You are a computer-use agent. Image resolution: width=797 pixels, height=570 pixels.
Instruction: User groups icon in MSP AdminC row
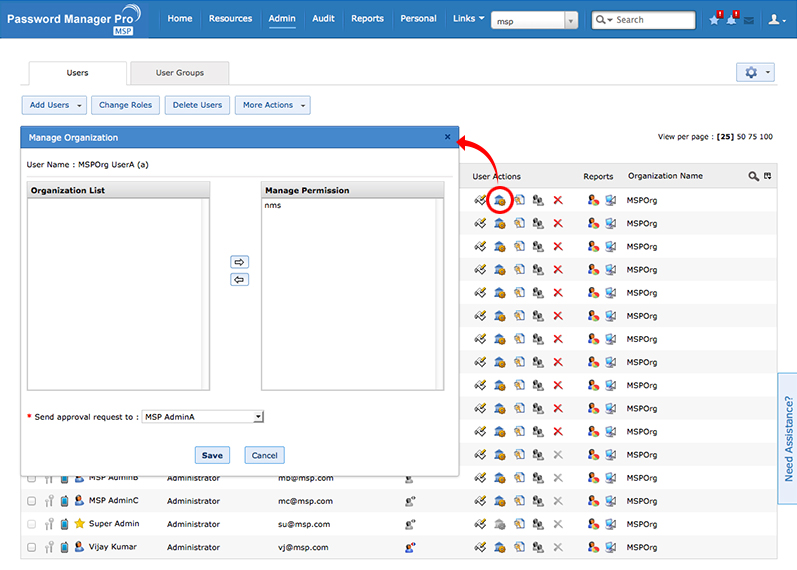coord(538,501)
